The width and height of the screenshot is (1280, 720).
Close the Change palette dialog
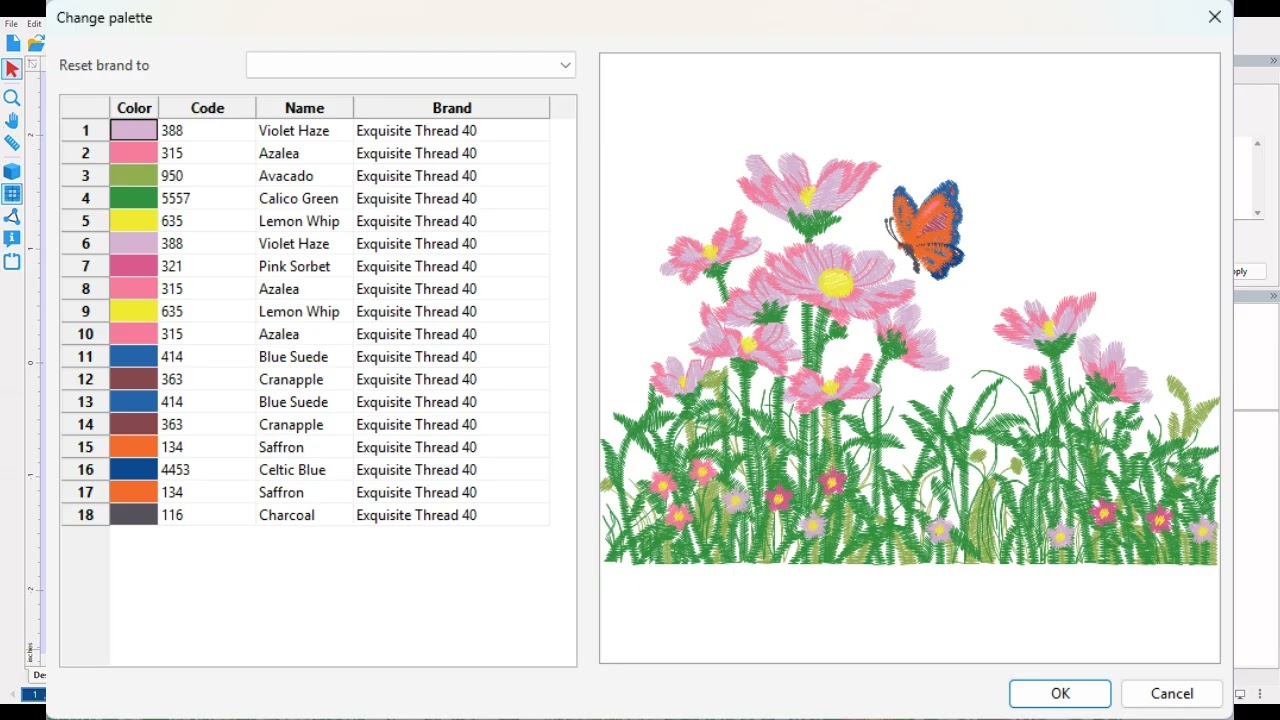tap(1214, 17)
